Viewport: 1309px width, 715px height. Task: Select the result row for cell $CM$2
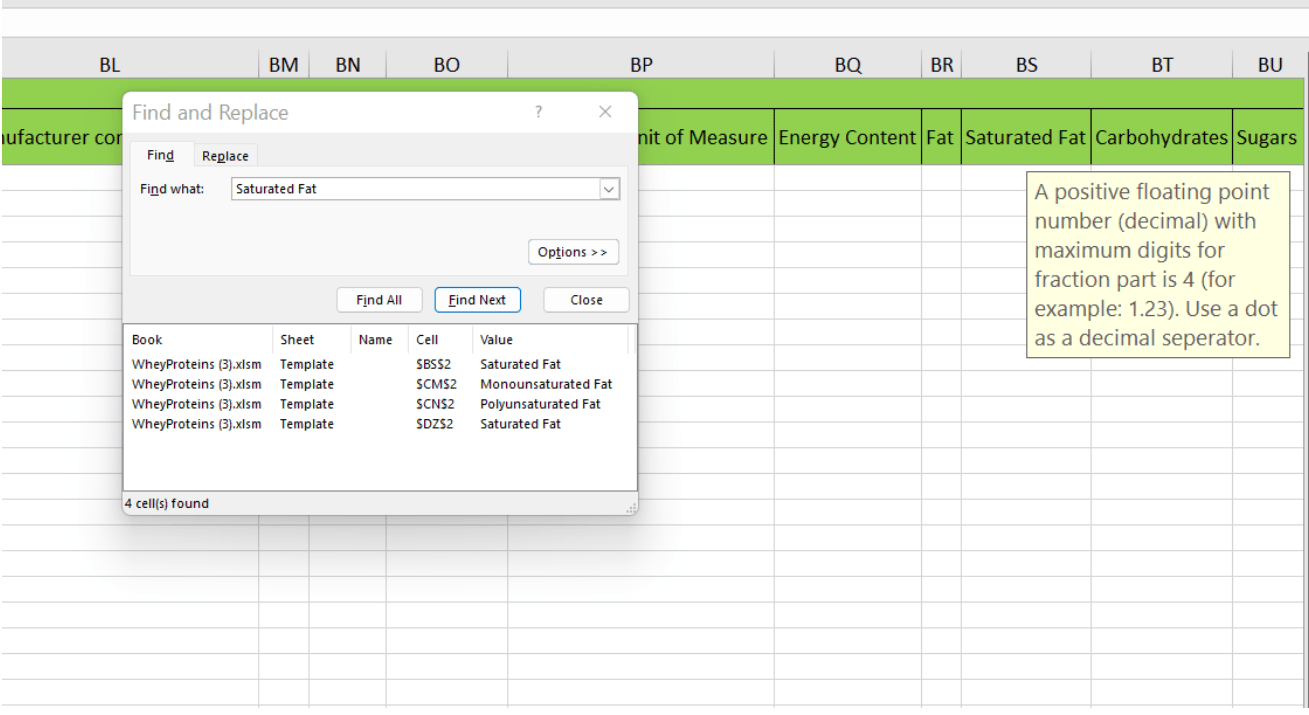379,384
